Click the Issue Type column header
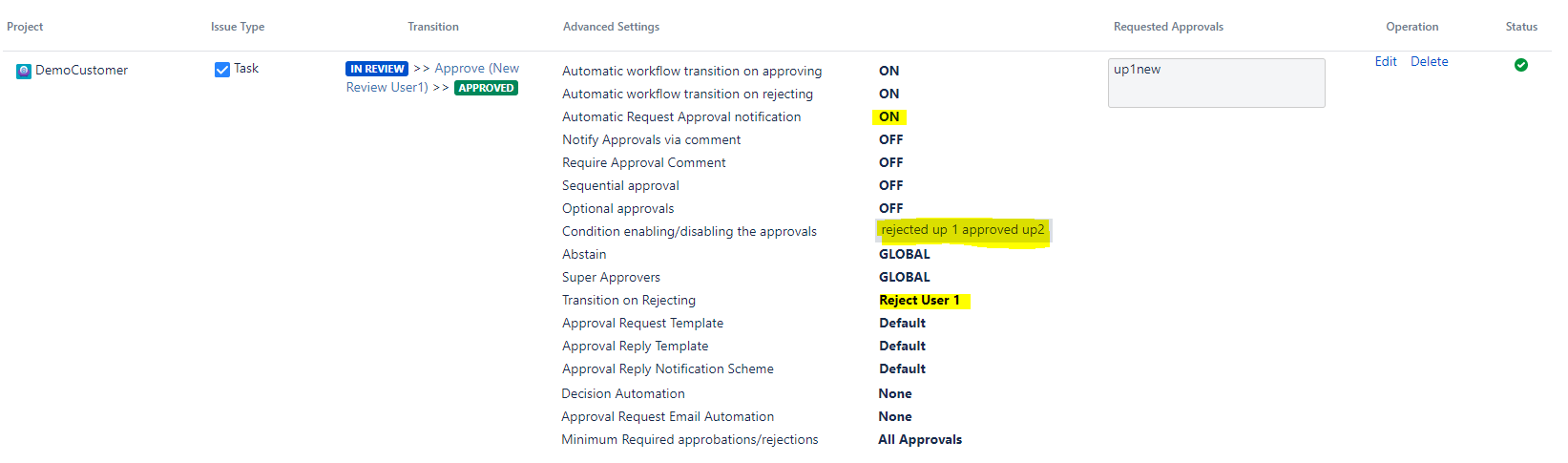1568x463 pixels. [x=238, y=27]
